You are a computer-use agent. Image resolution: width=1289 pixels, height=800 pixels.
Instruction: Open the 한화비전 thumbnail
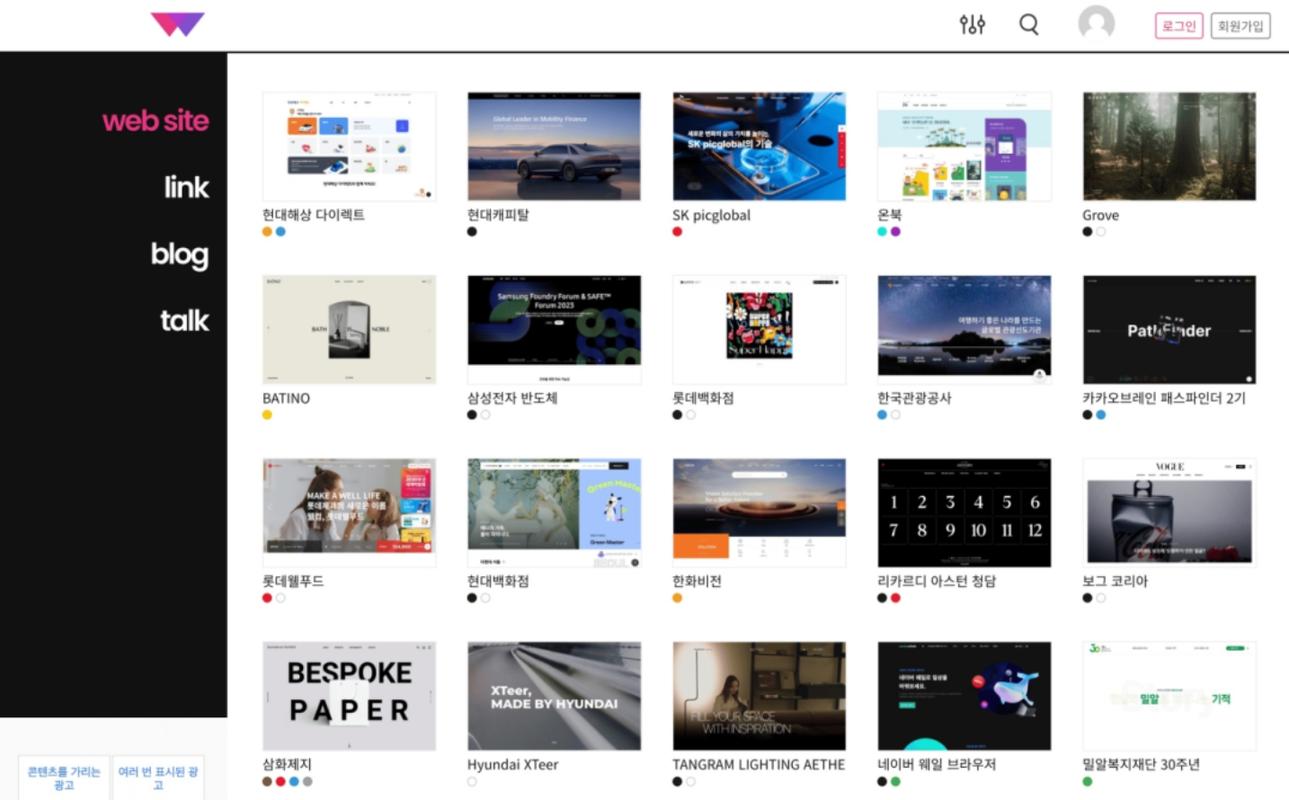coord(759,512)
